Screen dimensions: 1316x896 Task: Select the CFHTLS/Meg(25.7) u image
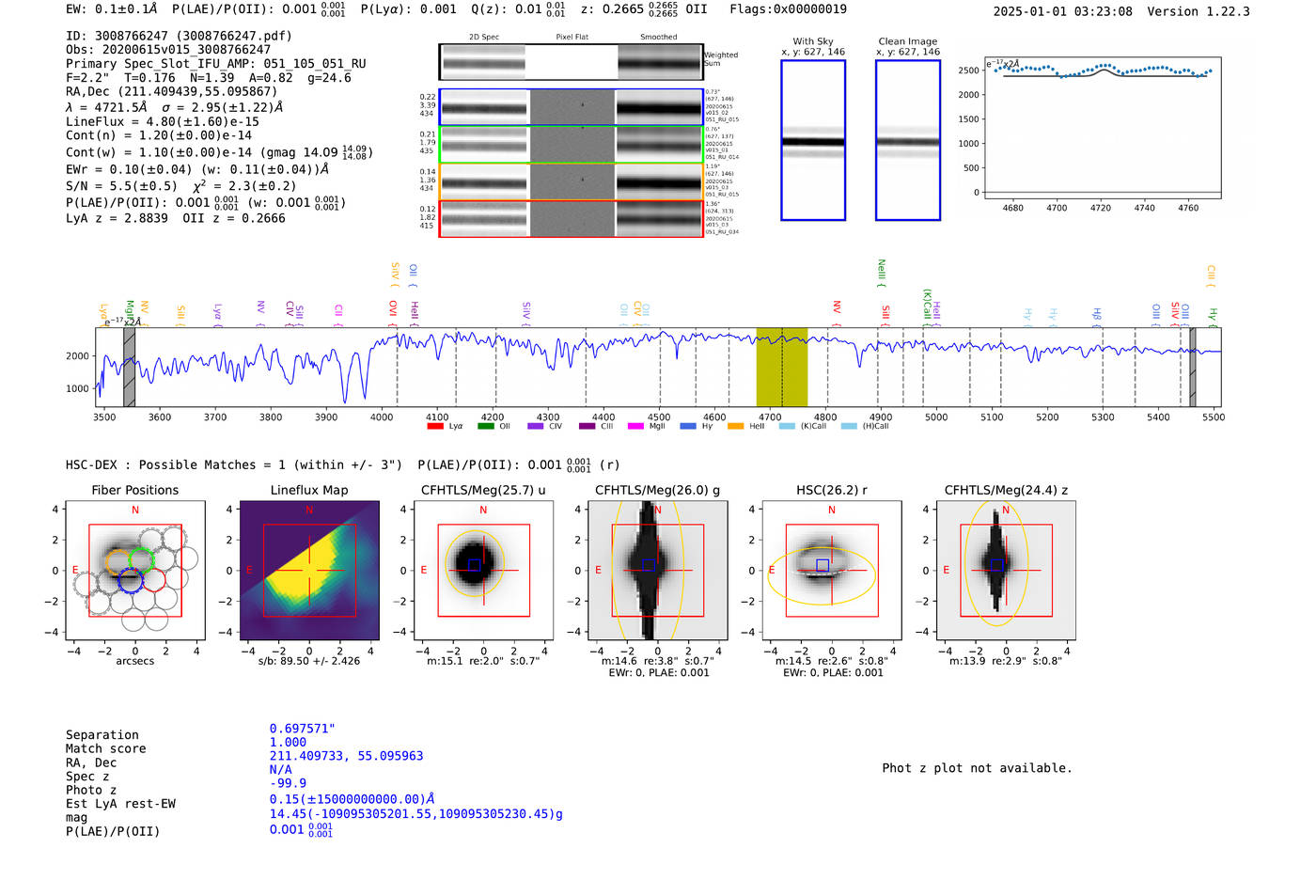[x=483, y=571]
